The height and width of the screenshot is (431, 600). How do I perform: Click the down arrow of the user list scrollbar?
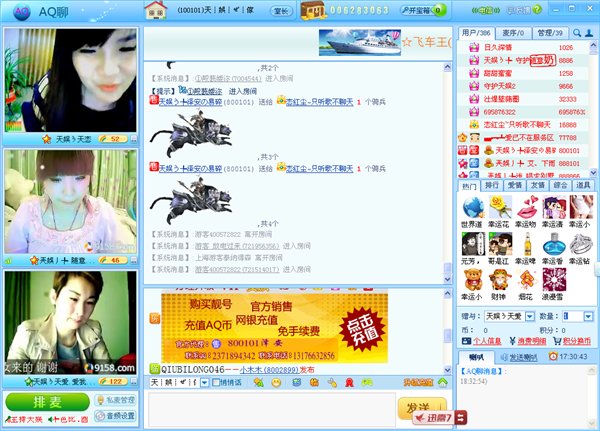593,172
